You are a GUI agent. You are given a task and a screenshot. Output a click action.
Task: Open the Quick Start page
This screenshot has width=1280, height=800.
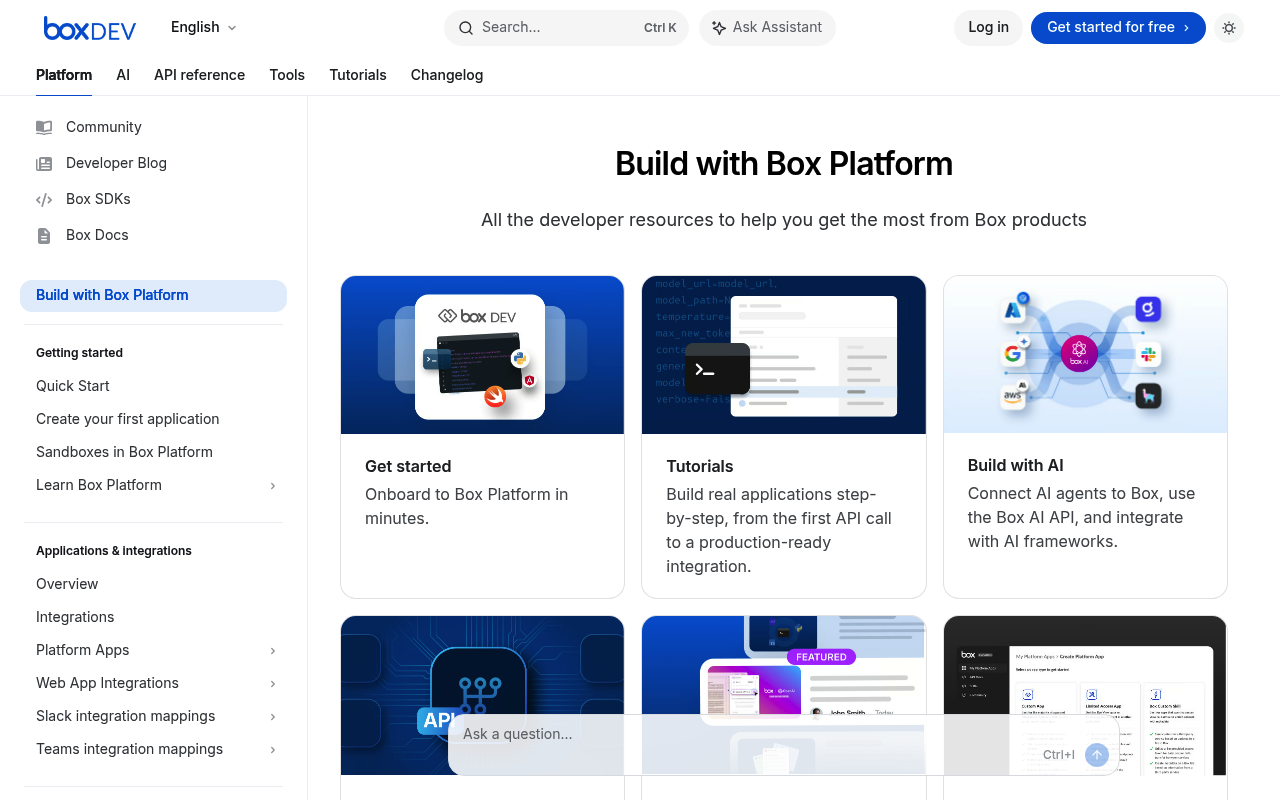pyautogui.click(x=73, y=386)
